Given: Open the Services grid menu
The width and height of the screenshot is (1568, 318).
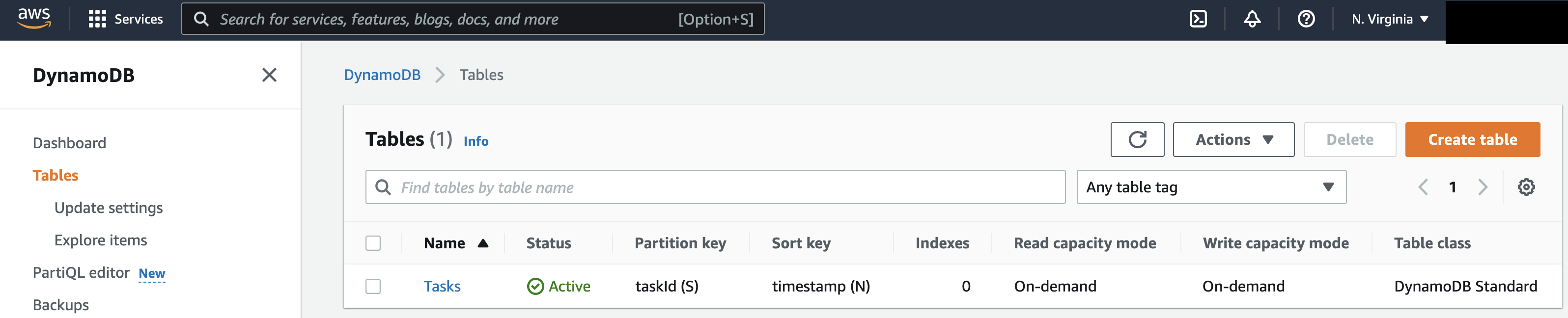Looking at the screenshot, I should tap(97, 19).
